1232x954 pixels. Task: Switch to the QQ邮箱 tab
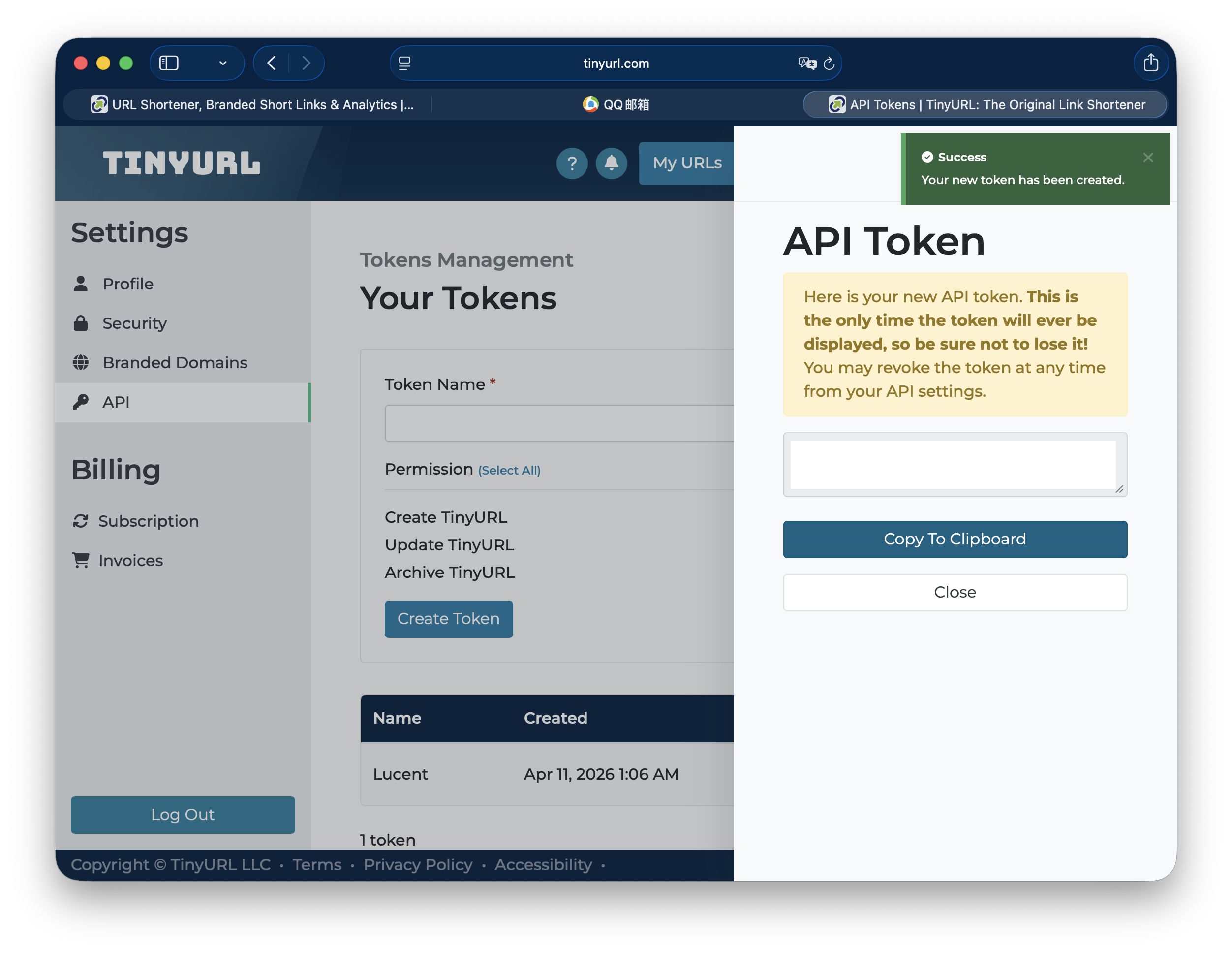coord(616,104)
